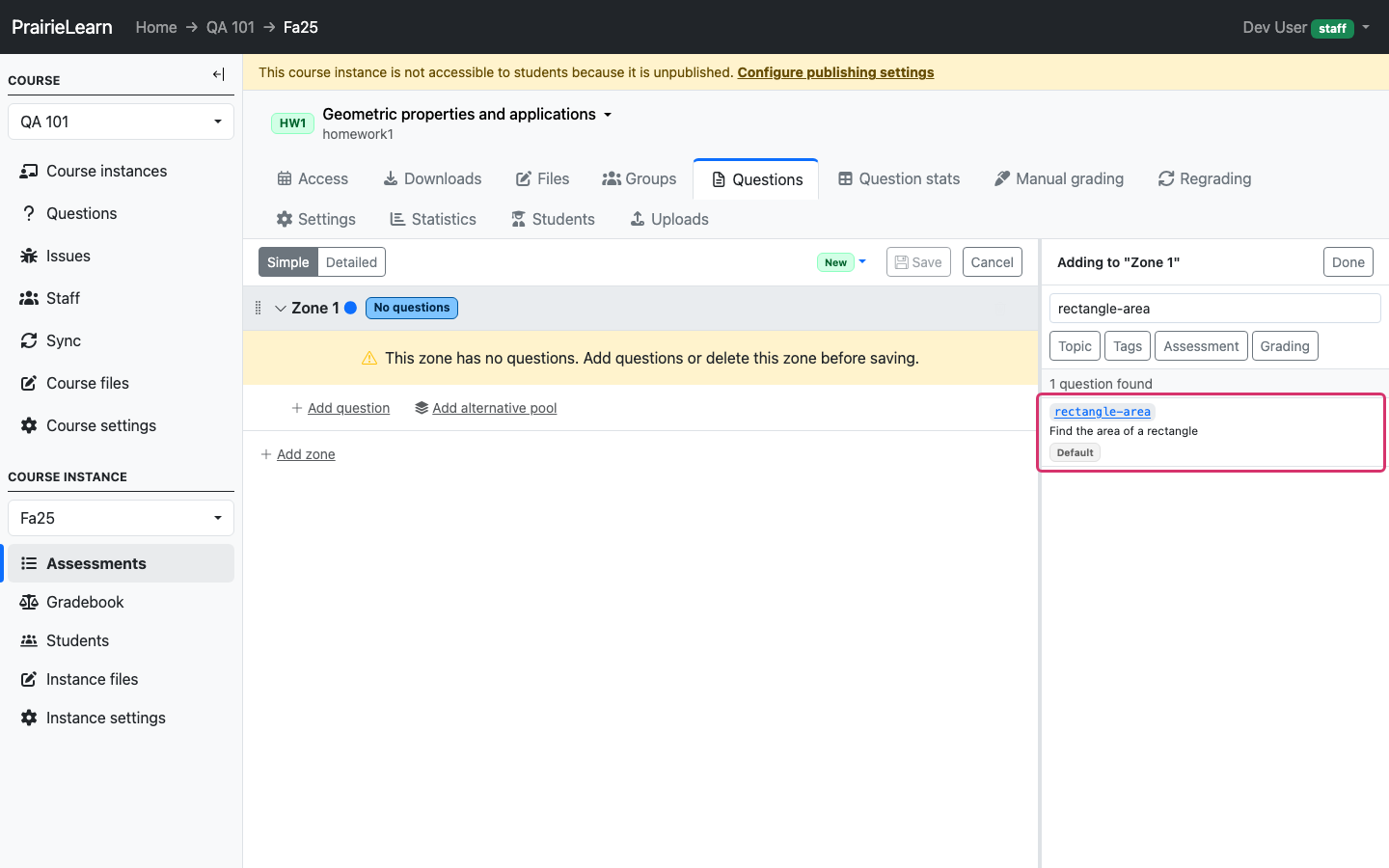Viewport: 1389px width, 868px height.
Task: Click the "1 question found" text
Action: pos(1101,384)
